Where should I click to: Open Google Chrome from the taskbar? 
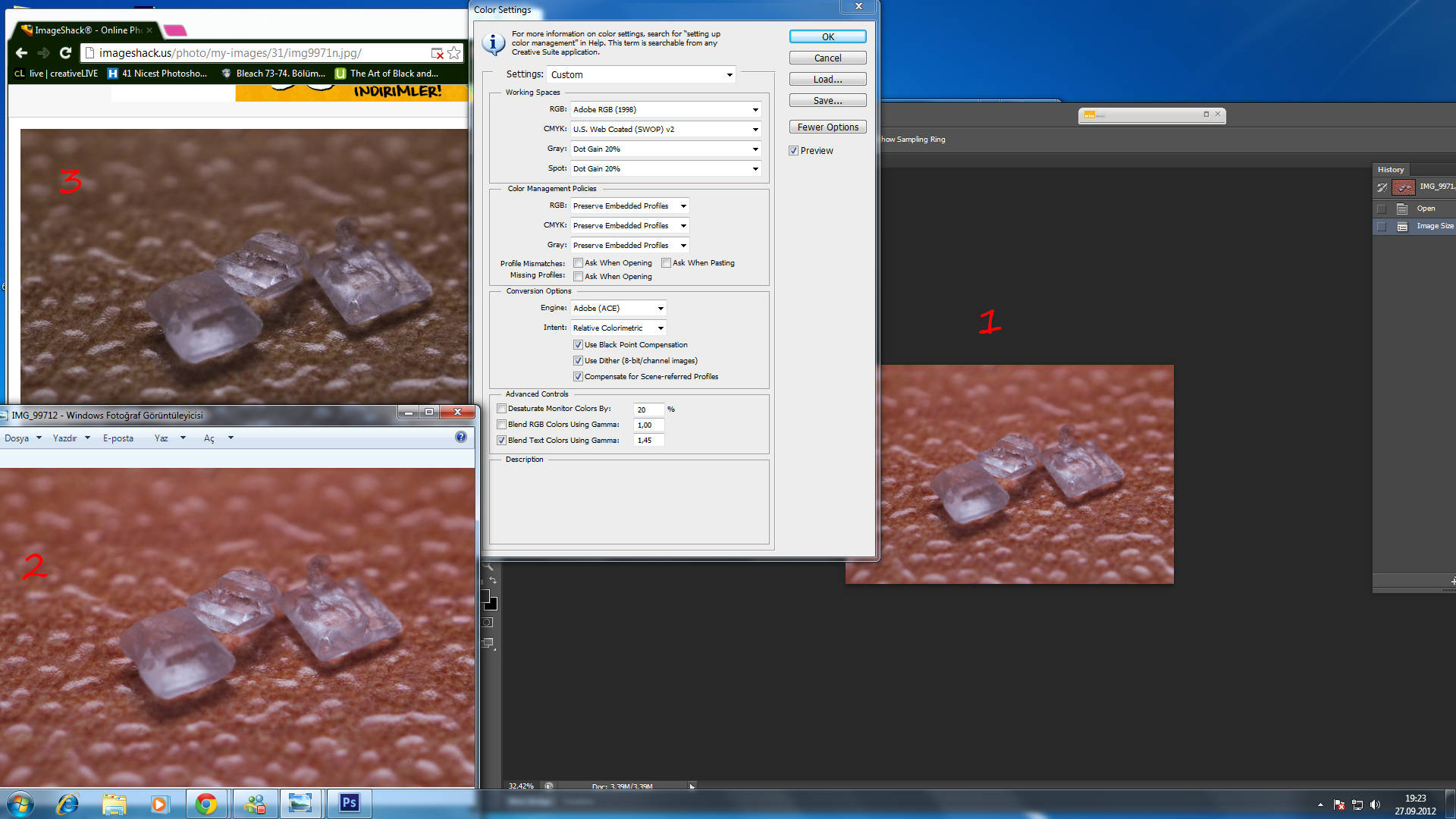tap(206, 803)
